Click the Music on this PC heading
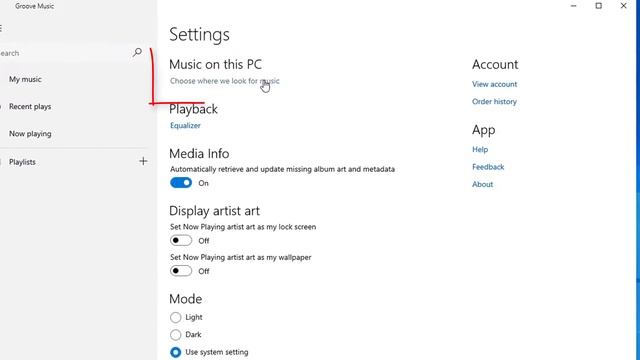The image size is (640, 360). pos(216,64)
